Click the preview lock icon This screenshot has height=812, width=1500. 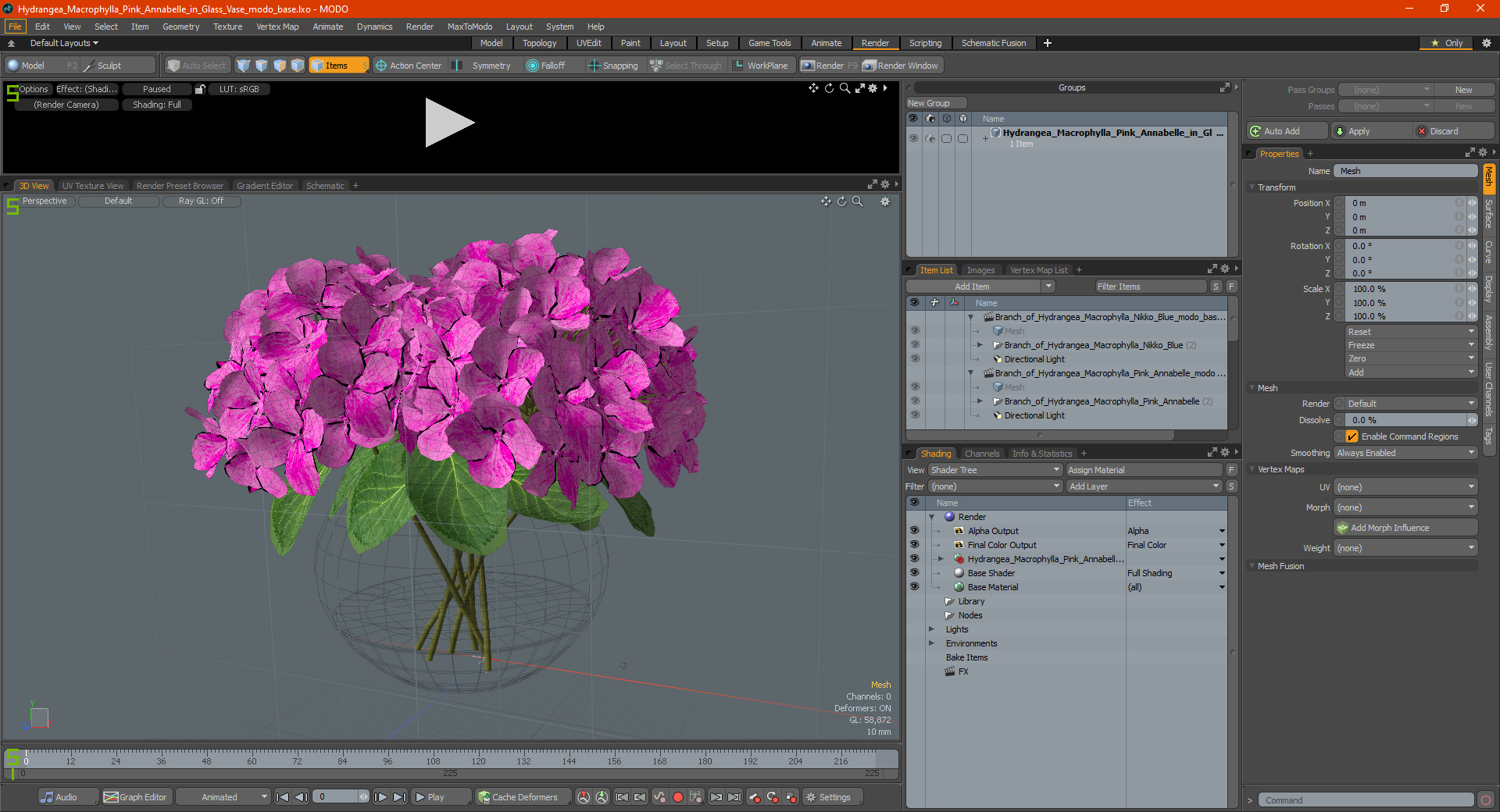(x=200, y=89)
